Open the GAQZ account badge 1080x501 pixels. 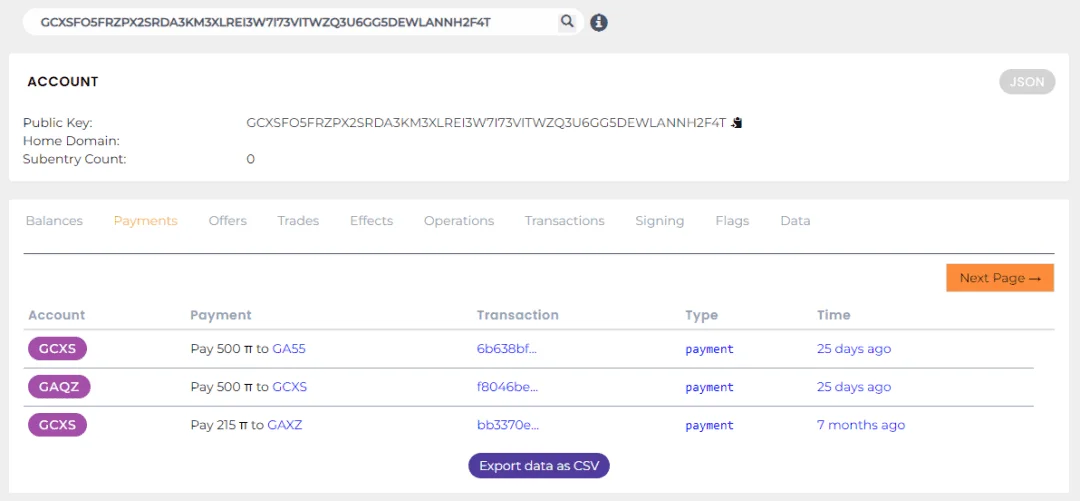click(x=59, y=387)
